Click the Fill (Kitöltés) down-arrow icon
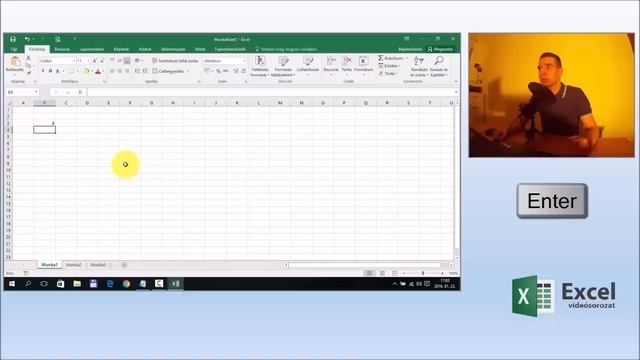Image resolution: width=640 pixels, height=360 pixels. [380, 66]
